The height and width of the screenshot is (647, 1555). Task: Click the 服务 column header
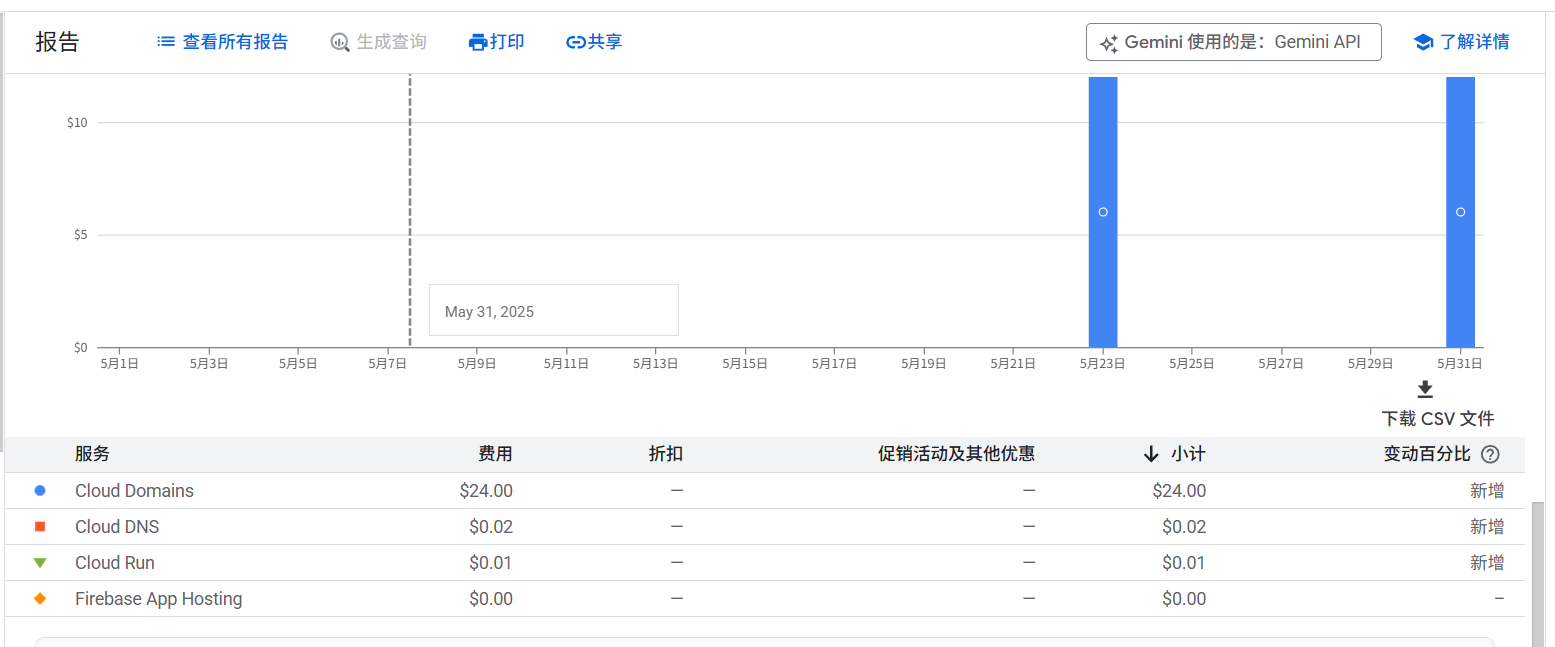point(92,454)
